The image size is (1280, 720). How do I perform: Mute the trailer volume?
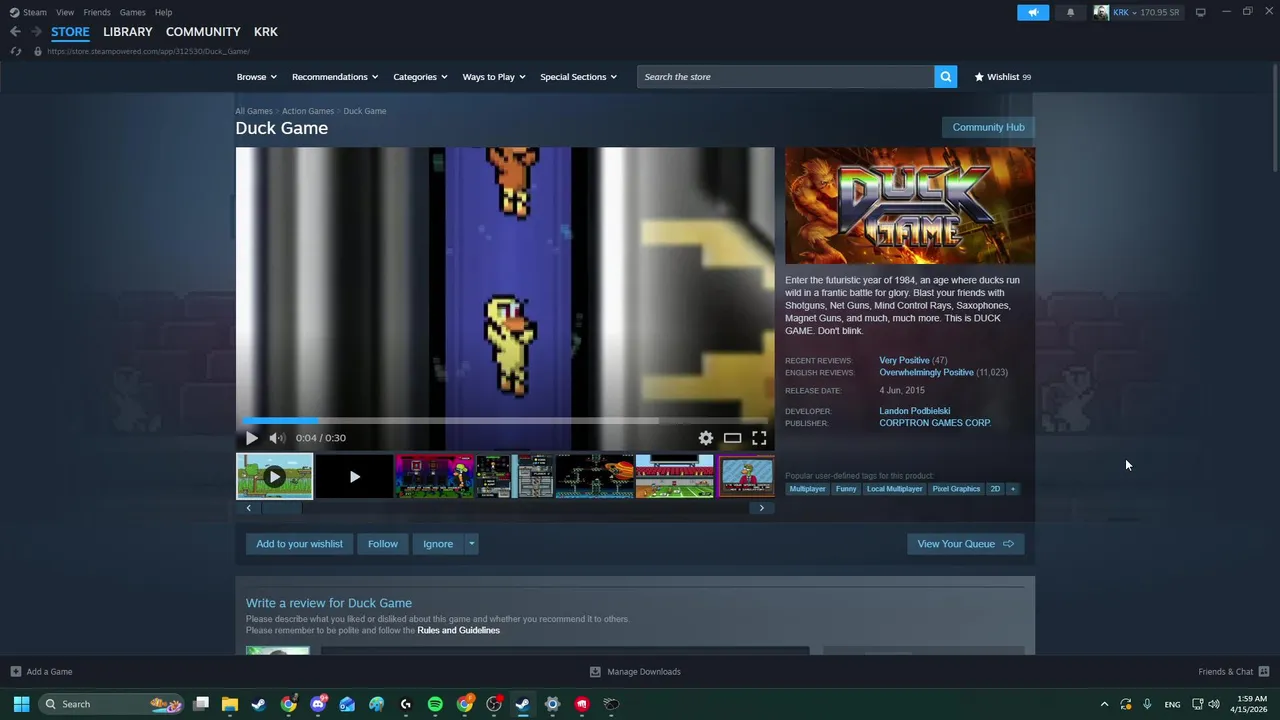(x=277, y=438)
